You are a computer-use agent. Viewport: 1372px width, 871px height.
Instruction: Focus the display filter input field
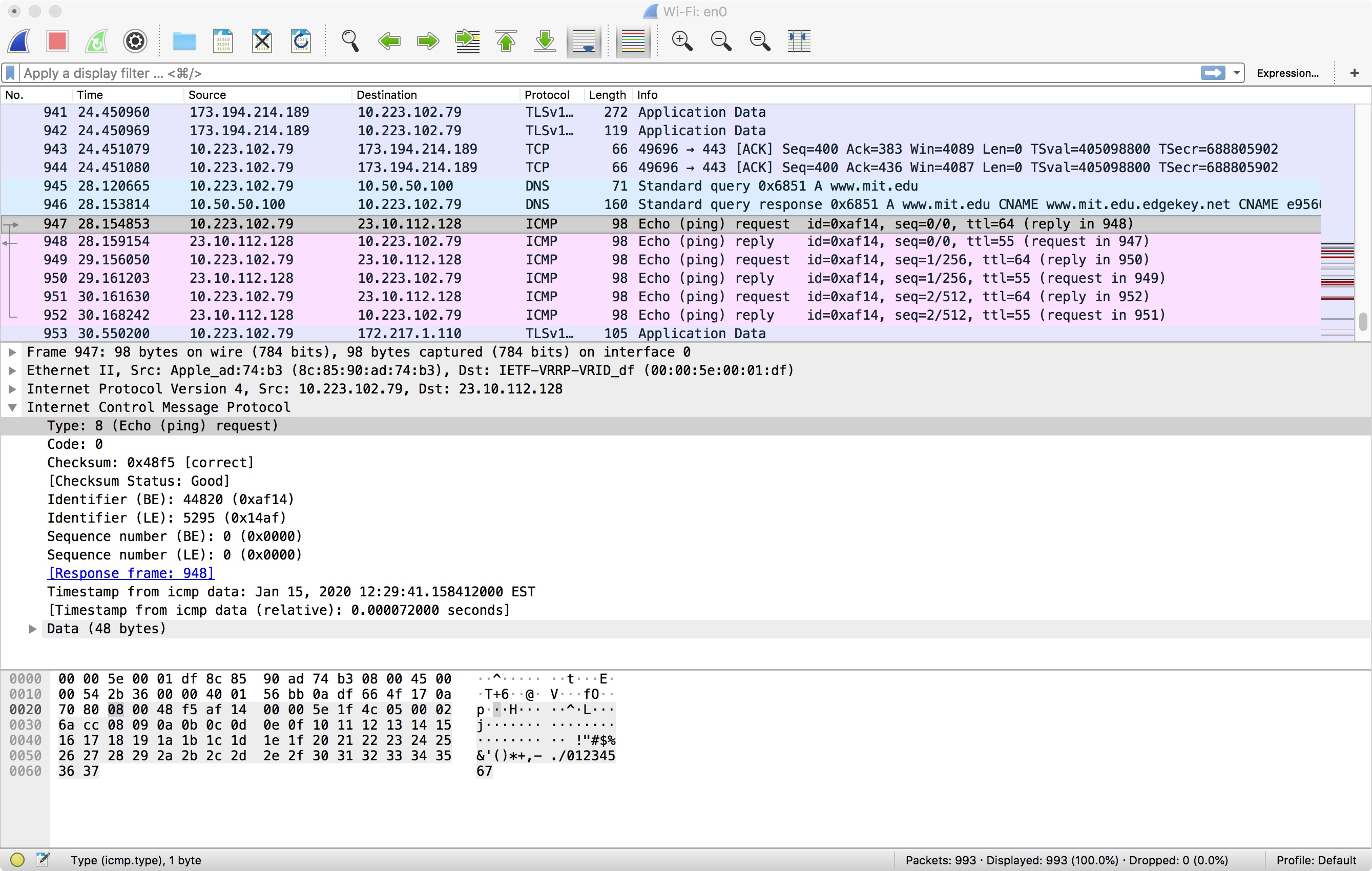pos(610,73)
